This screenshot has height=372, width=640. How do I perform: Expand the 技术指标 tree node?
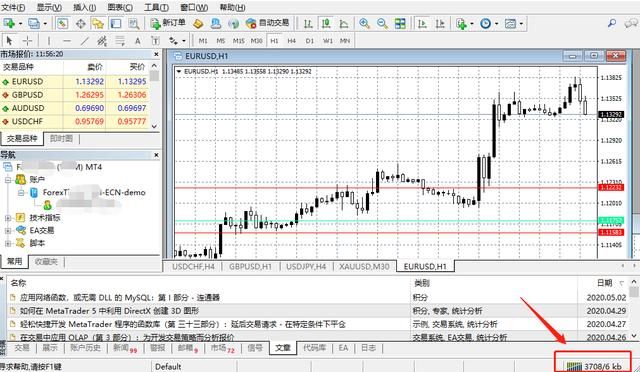tap(8, 218)
